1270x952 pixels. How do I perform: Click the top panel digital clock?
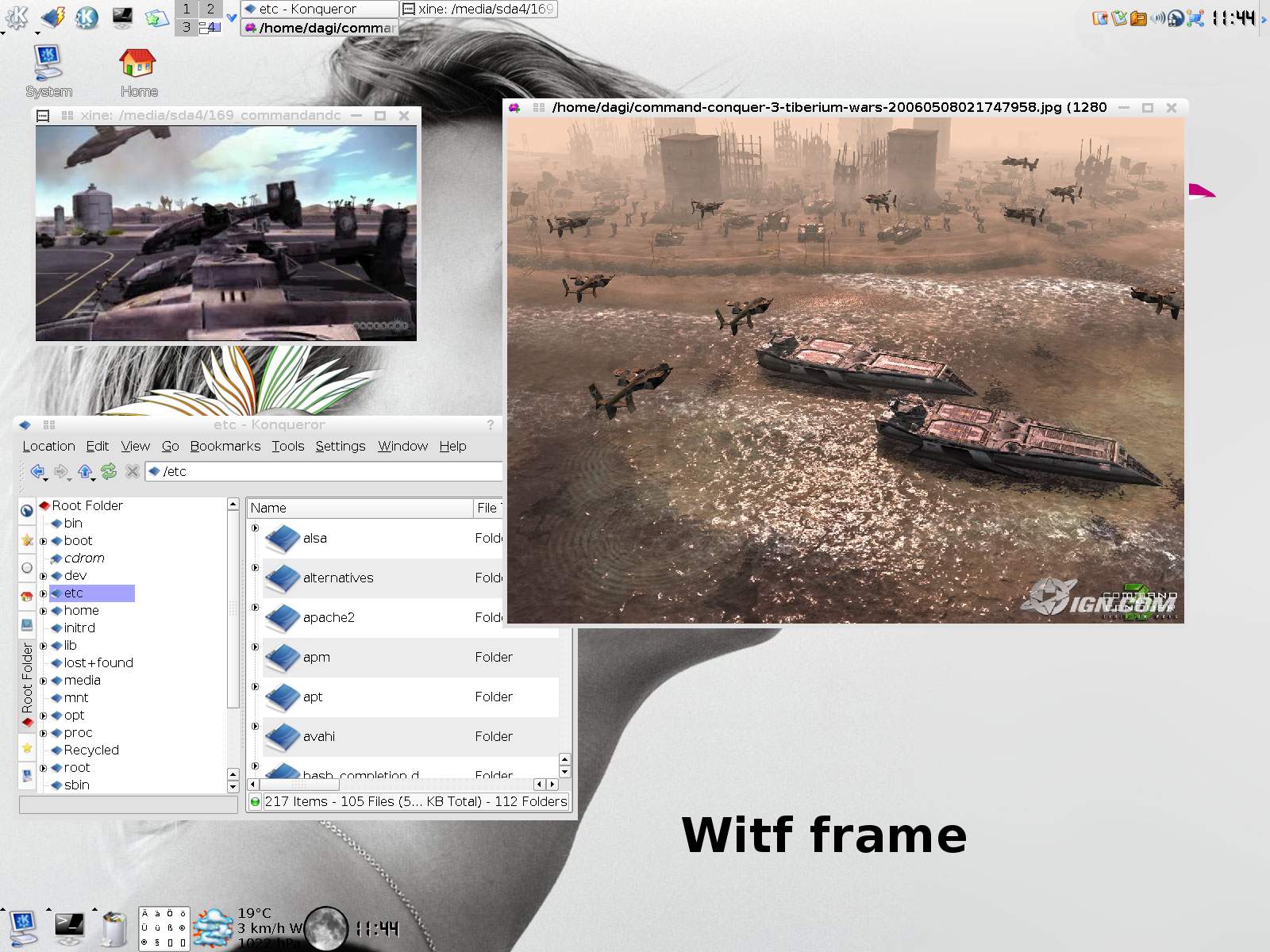1233,17
